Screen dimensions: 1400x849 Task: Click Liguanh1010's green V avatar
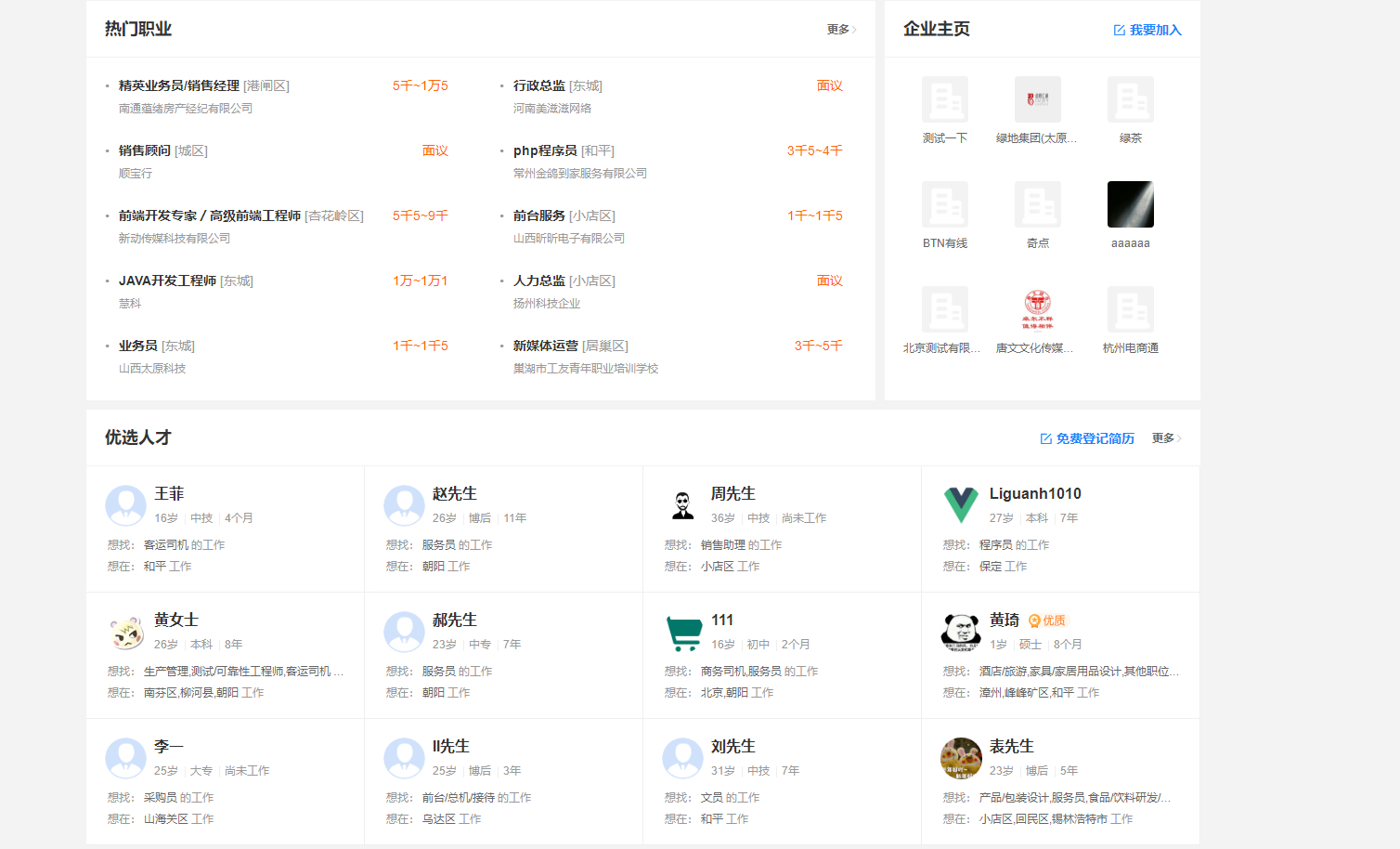[x=961, y=506]
